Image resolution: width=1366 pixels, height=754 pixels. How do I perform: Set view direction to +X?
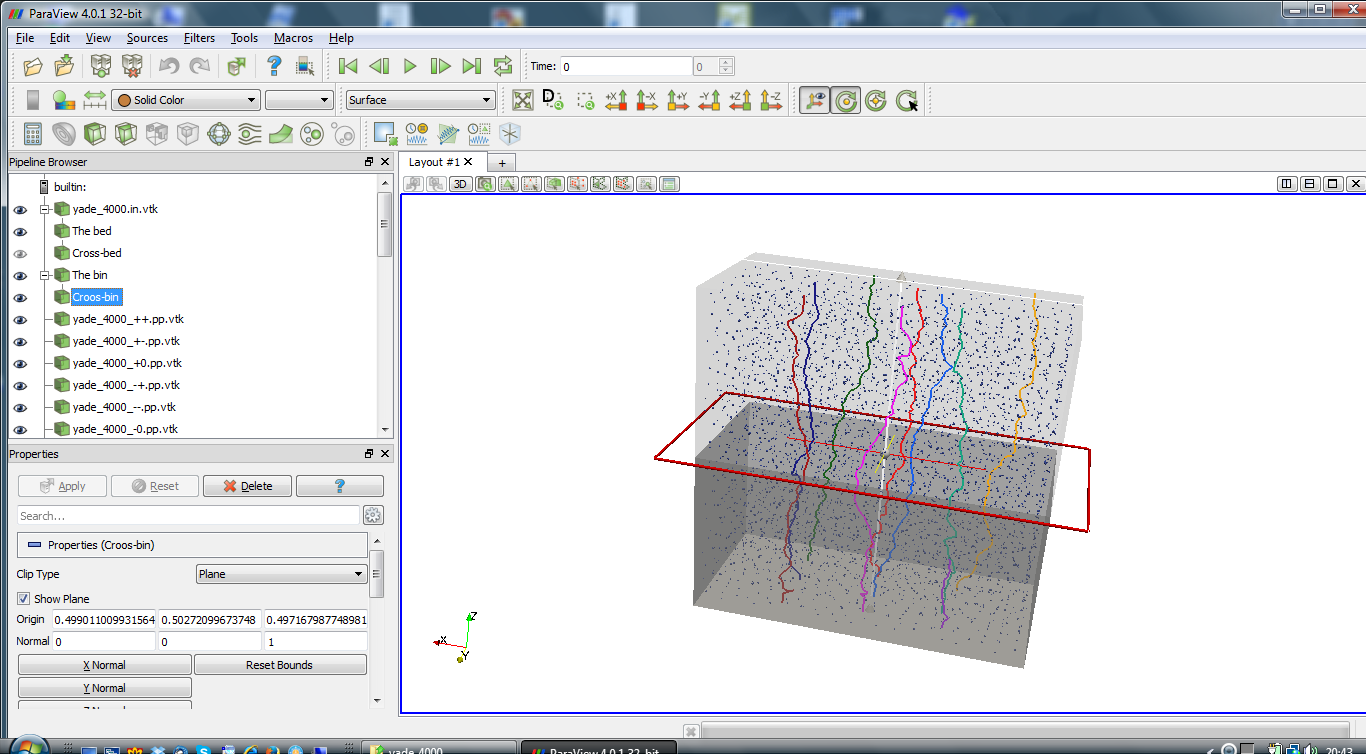click(616, 100)
